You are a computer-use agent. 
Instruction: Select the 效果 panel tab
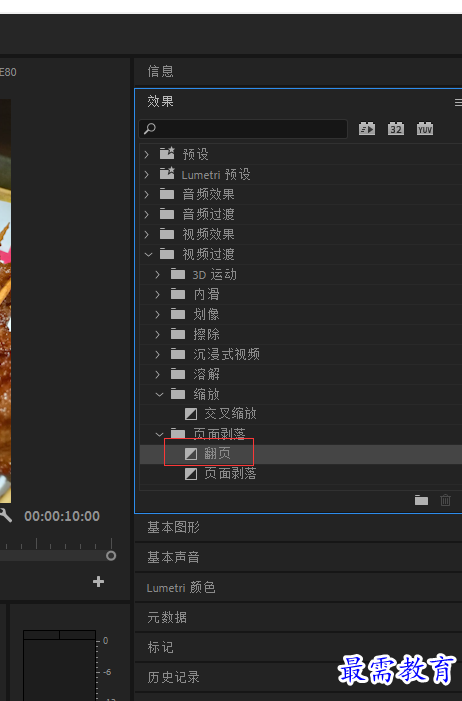160,101
